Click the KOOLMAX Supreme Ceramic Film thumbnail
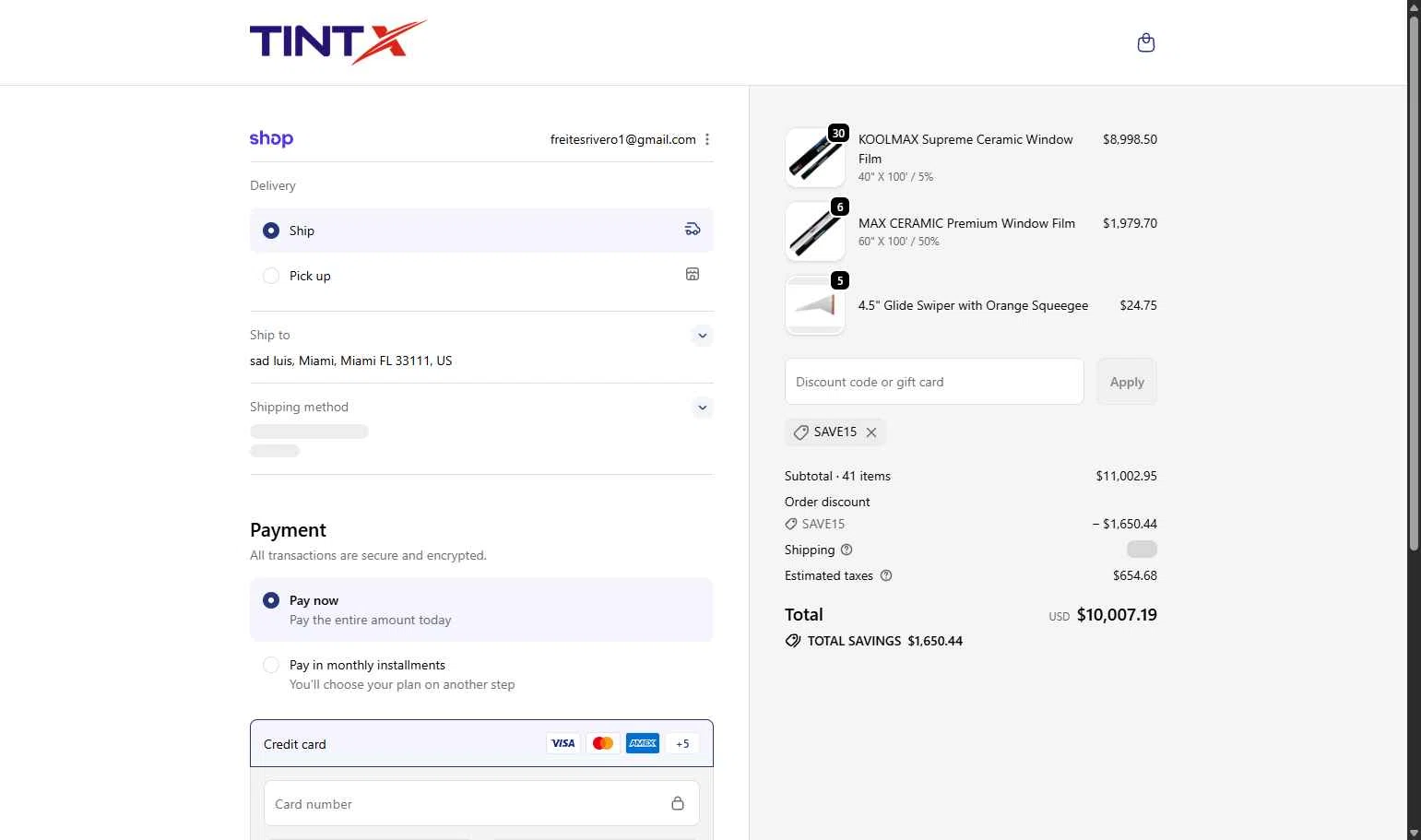This screenshot has height=840, width=1421. (x=815, y=158)
